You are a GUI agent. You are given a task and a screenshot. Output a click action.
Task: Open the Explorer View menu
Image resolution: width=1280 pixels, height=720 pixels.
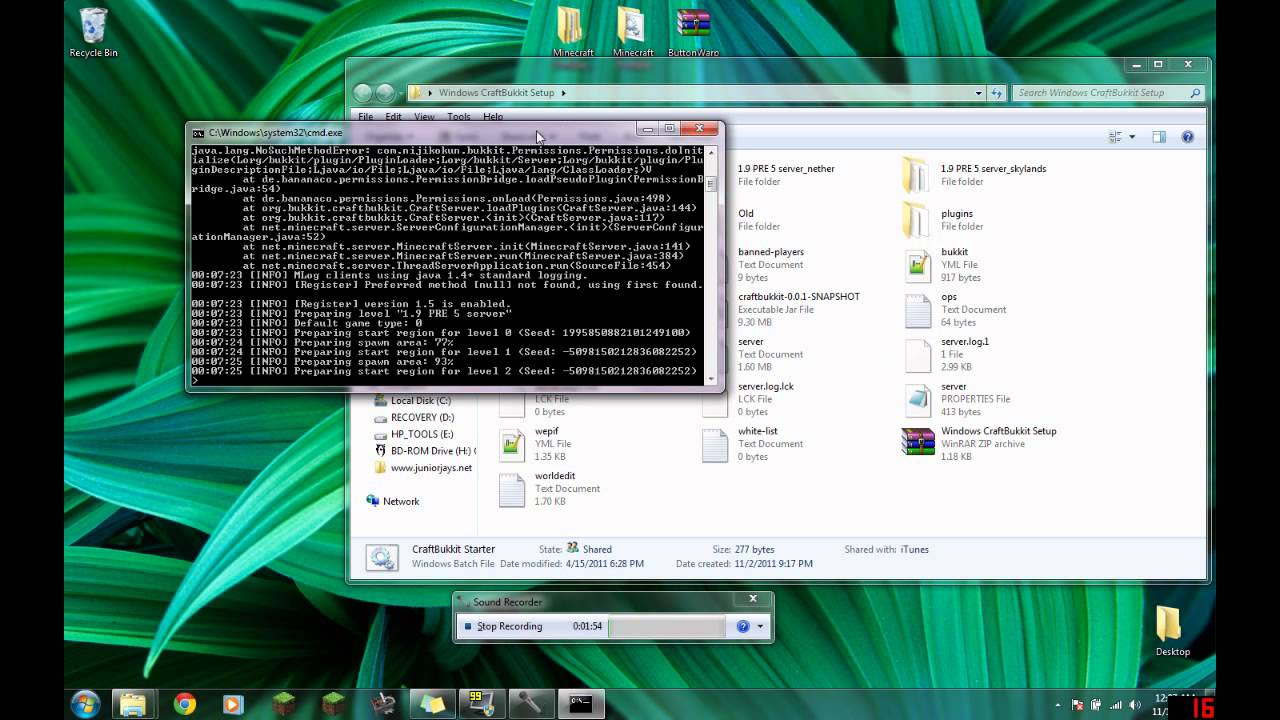[424, 117]
